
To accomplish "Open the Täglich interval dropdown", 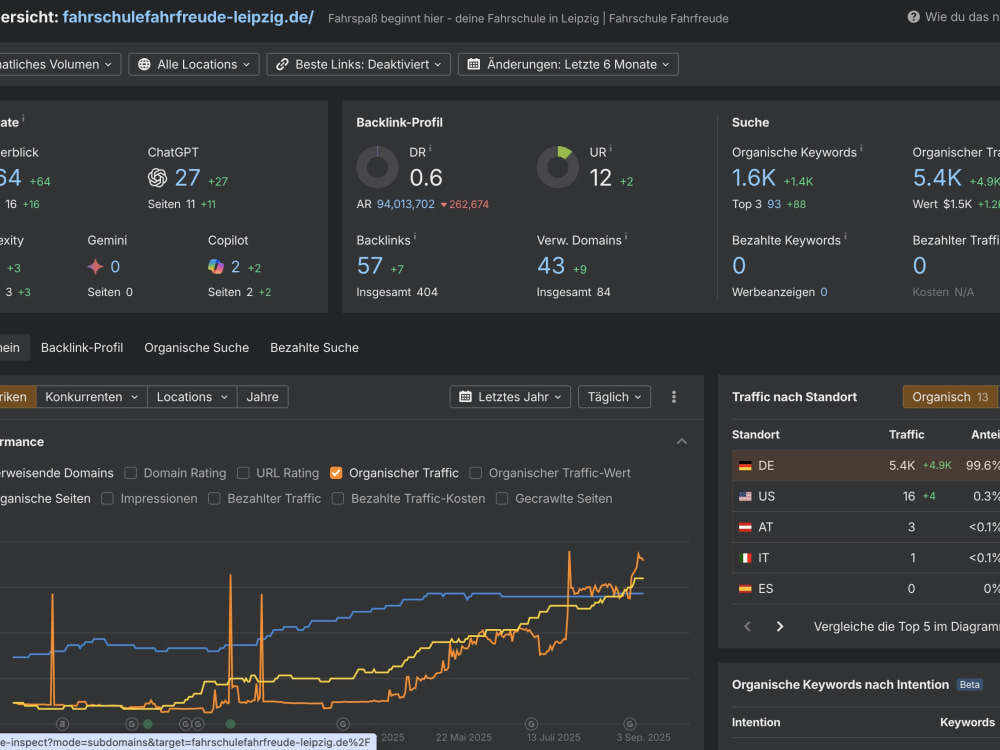I will [x=614, y=397].
